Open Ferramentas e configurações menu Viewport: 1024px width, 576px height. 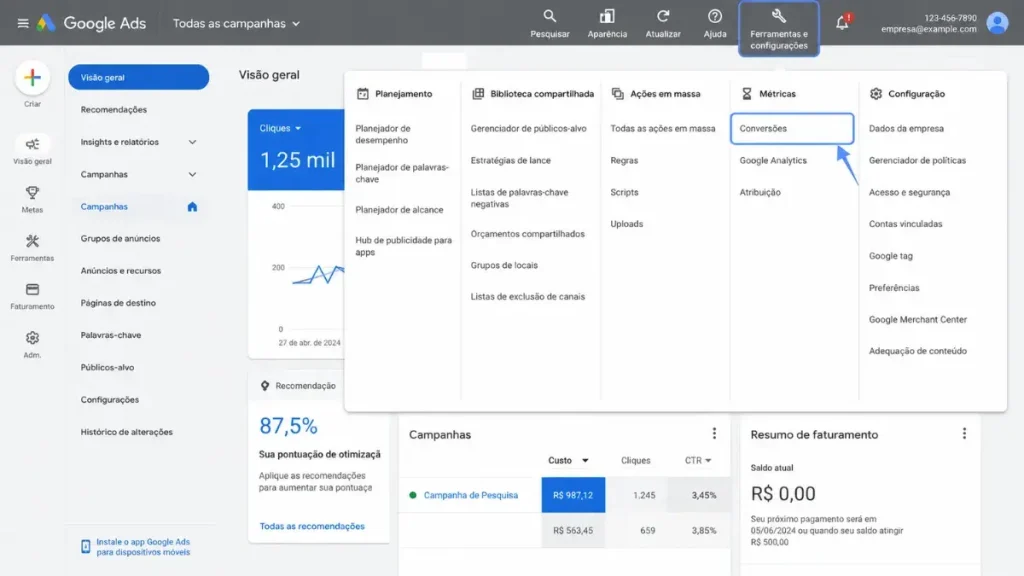coord(778,29)
